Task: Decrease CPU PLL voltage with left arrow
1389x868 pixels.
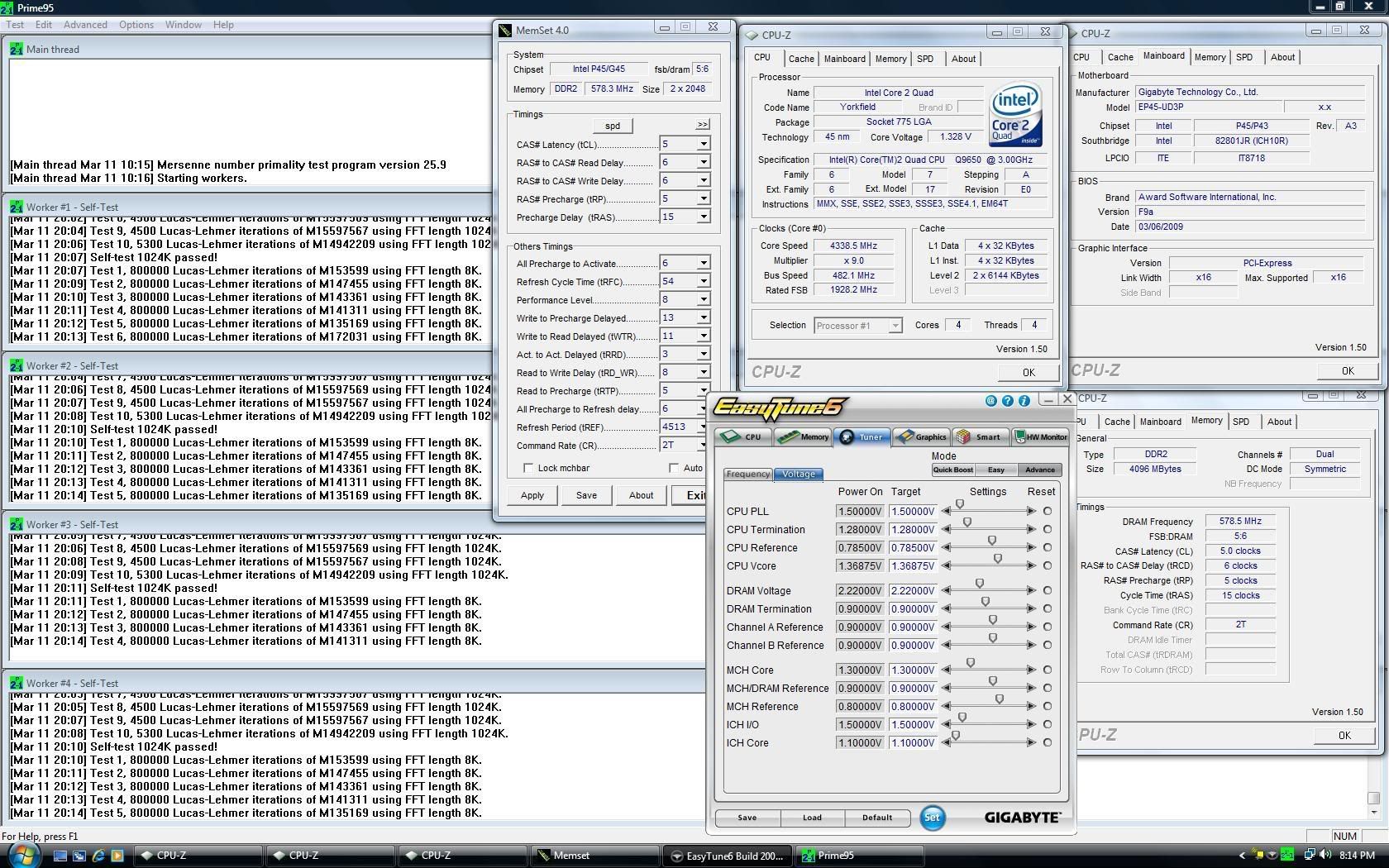Action: 947,512
